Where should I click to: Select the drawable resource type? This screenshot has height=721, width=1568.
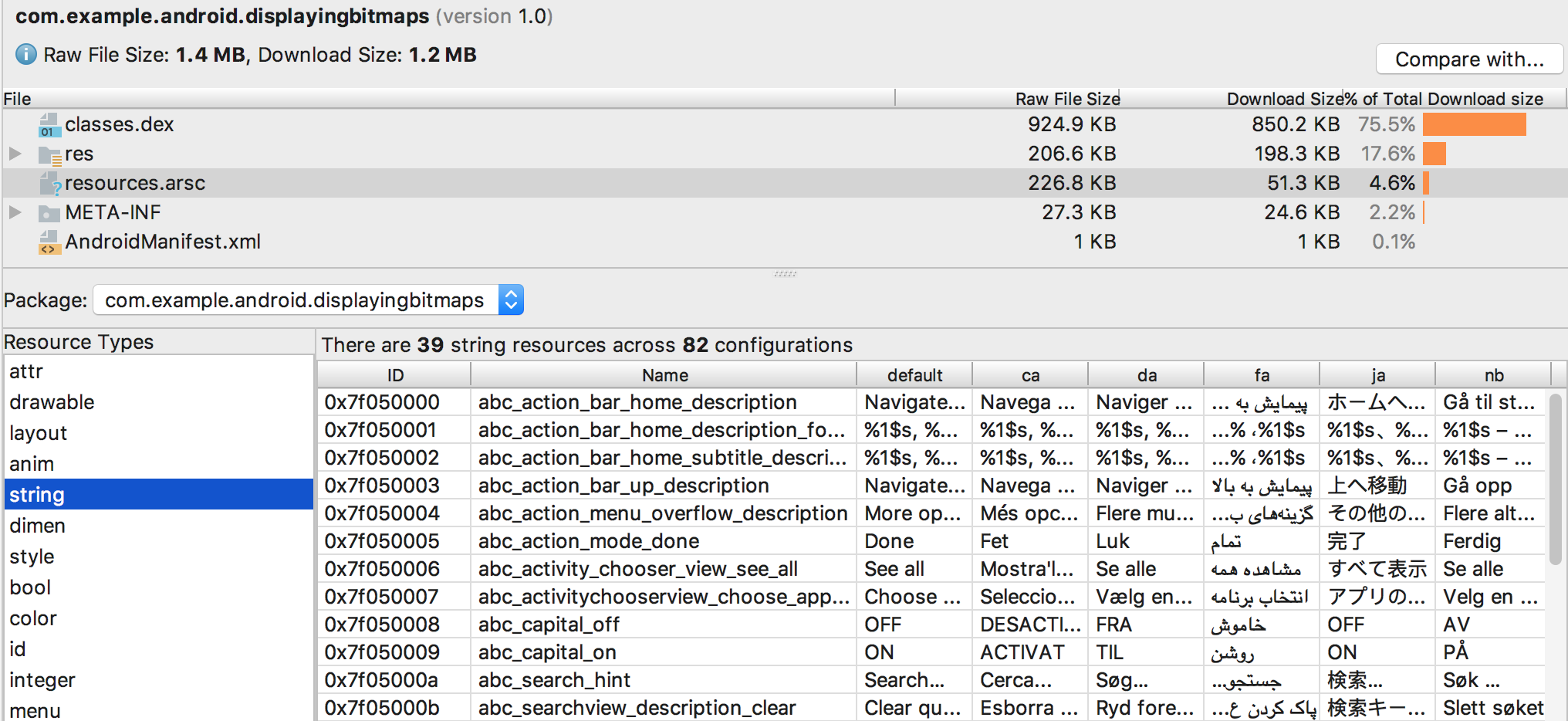(x=52, y=401)
